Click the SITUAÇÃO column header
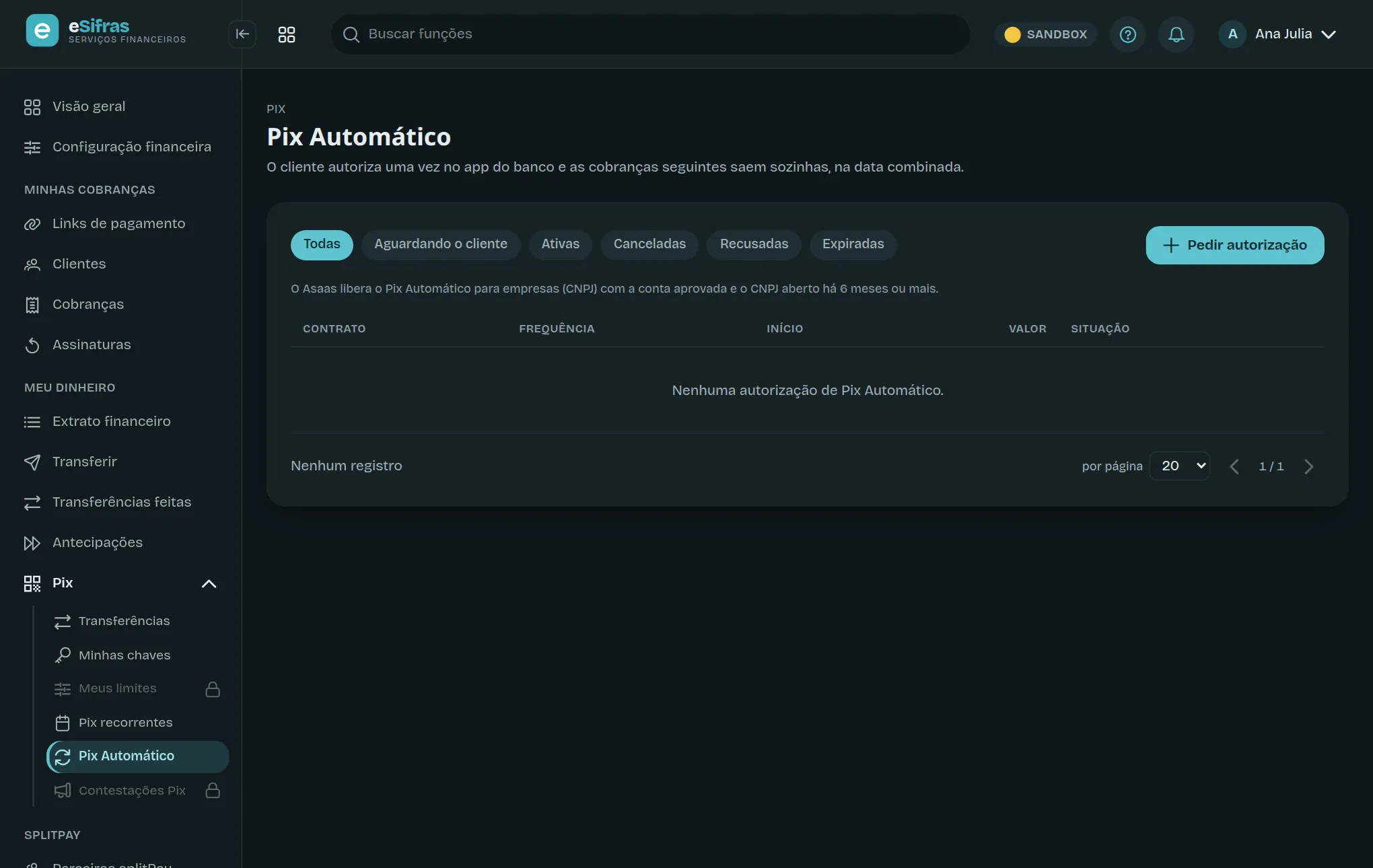This screenshot has height=868, width=1373. pyautogui.click(x=1100, y=328)
